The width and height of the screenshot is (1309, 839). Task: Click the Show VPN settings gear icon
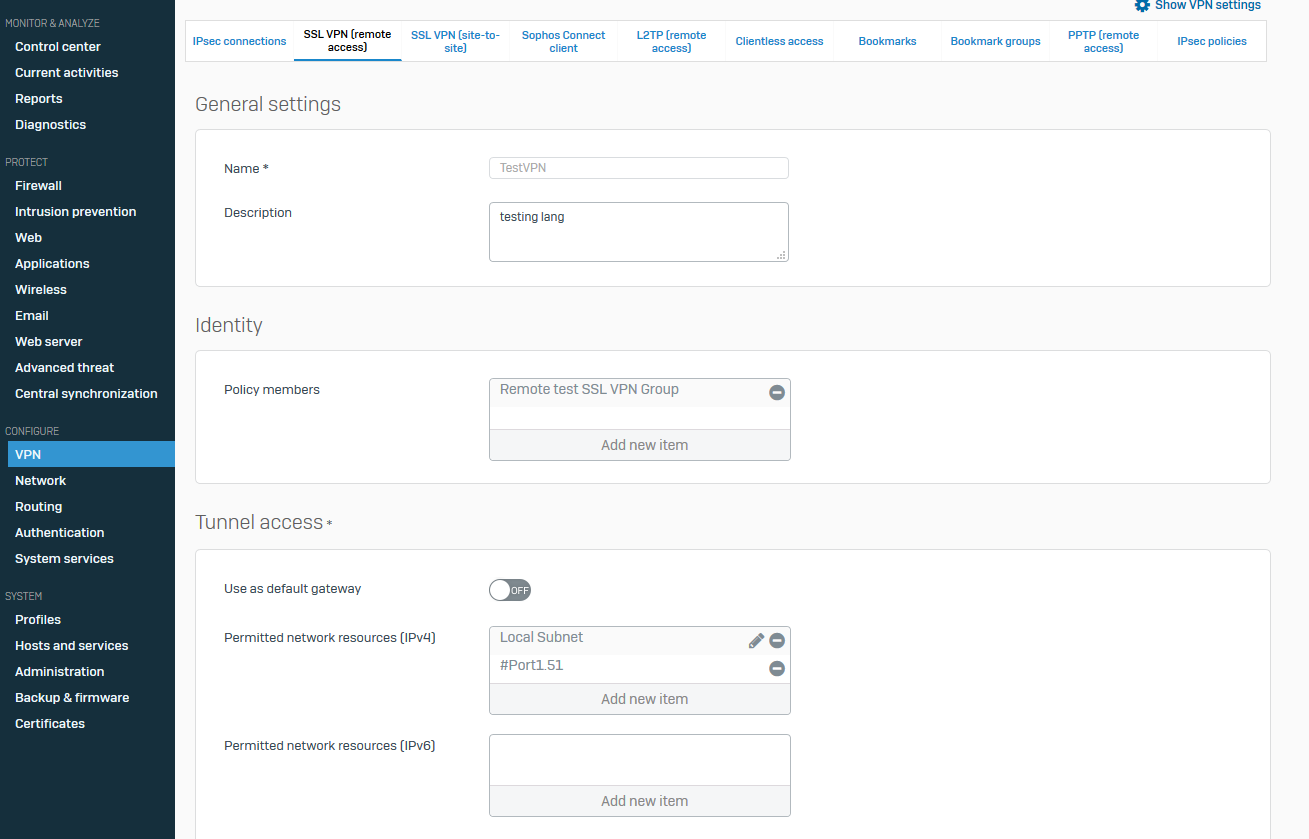coord(1142,6)
